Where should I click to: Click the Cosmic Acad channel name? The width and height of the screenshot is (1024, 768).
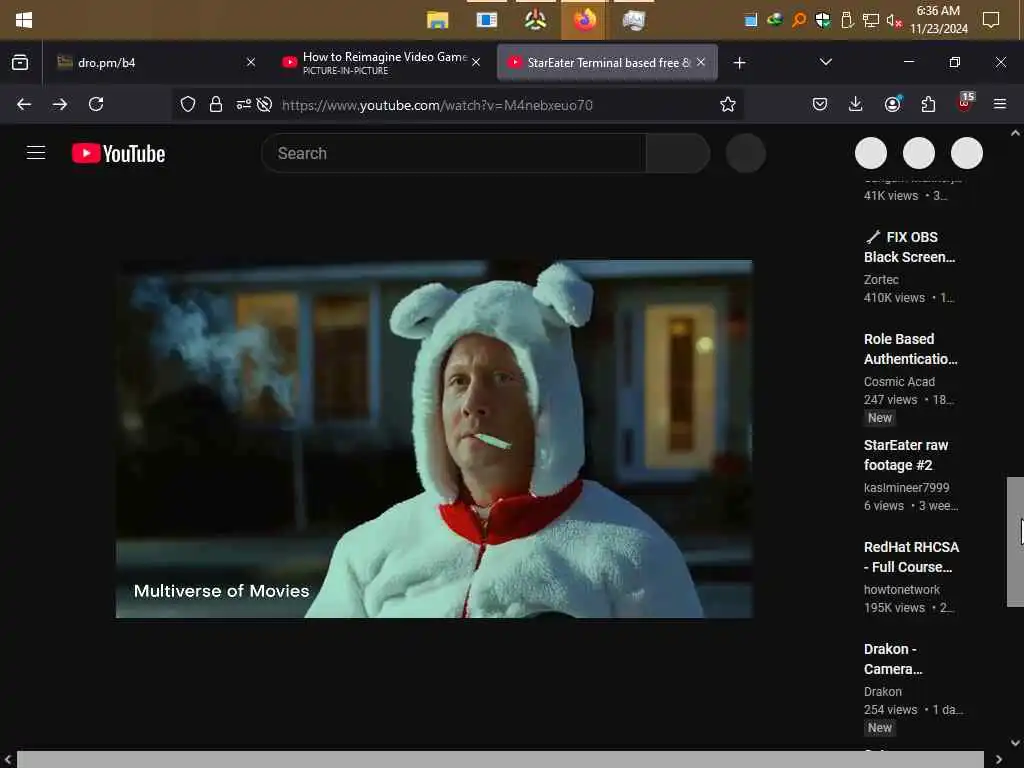point(899,381)
